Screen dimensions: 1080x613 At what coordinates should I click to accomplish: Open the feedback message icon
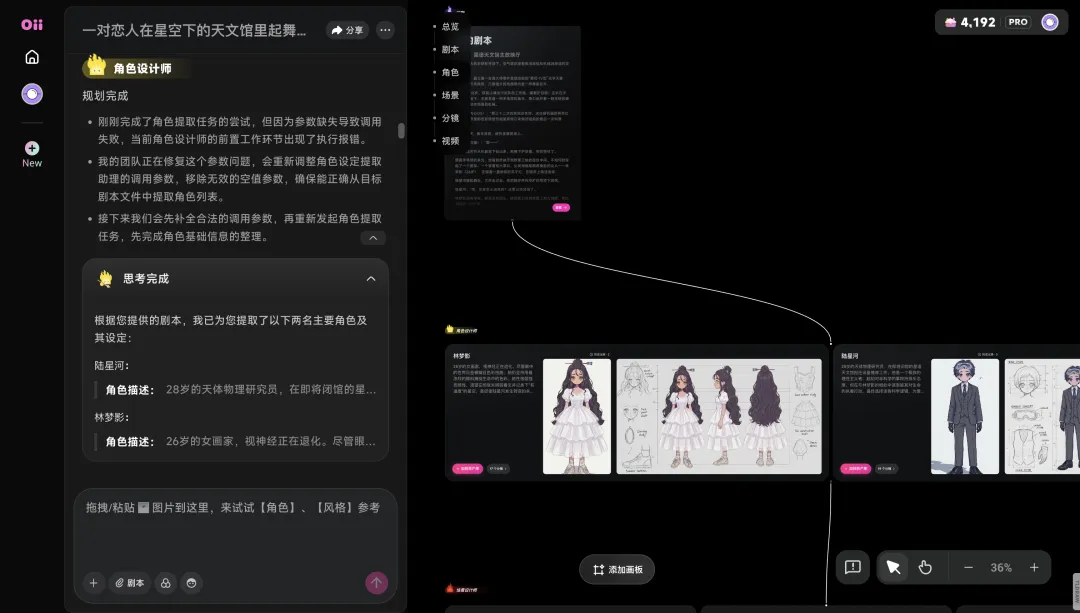(x=853, y=568)
